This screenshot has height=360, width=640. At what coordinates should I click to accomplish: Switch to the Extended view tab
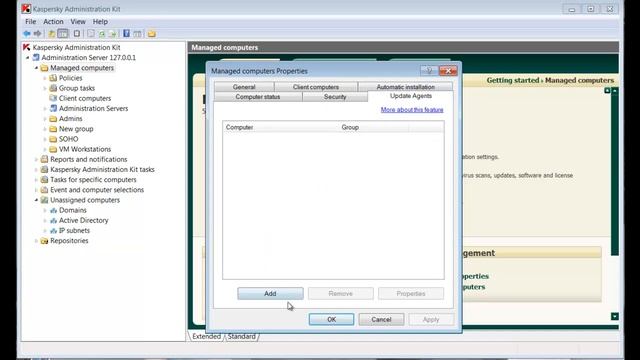(x=206, y=336)
